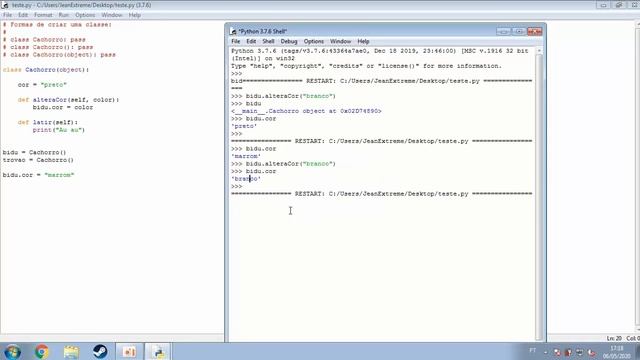Launch Google Chrome from the taskbar
This screenshot has height=360, width=640.
point(41,351)
